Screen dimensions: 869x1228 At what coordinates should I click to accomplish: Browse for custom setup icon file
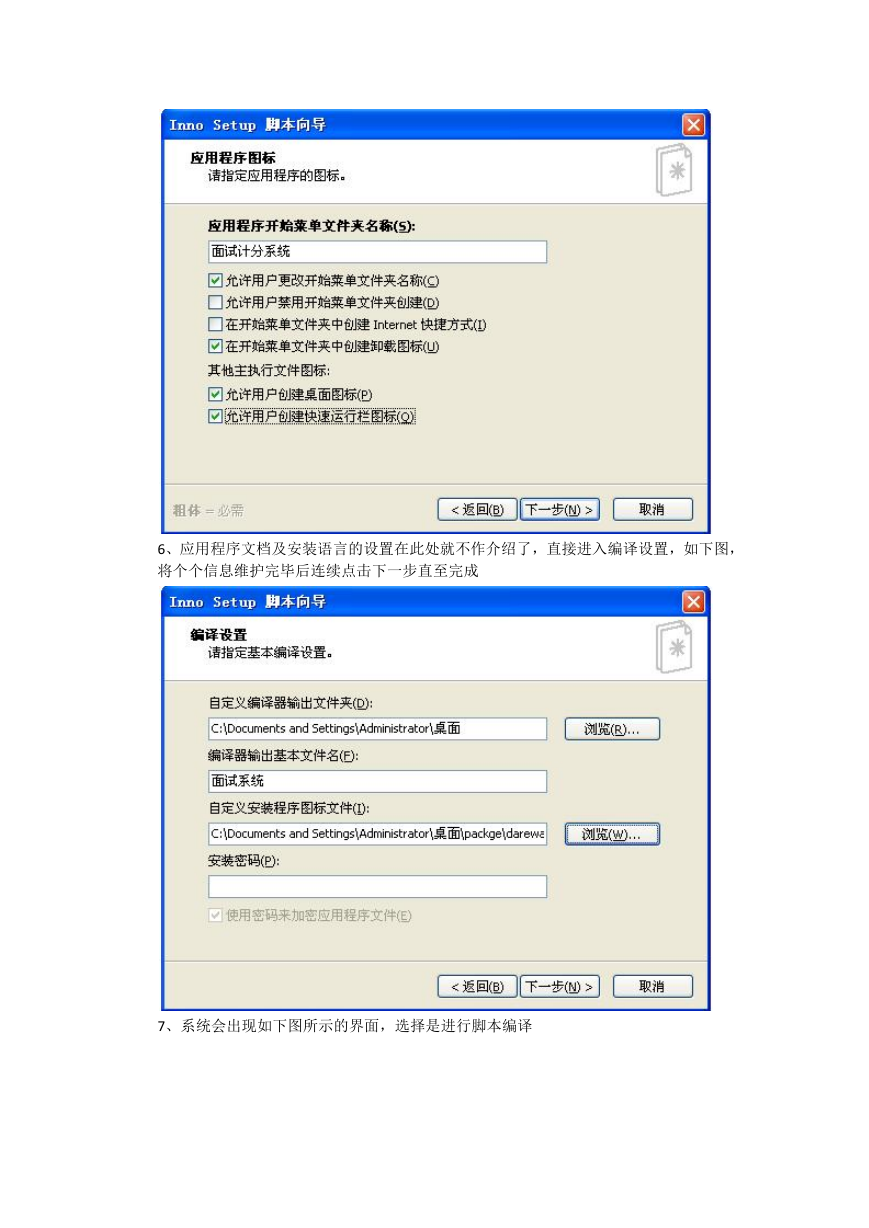pyautogui.click(x=612, y=834)
